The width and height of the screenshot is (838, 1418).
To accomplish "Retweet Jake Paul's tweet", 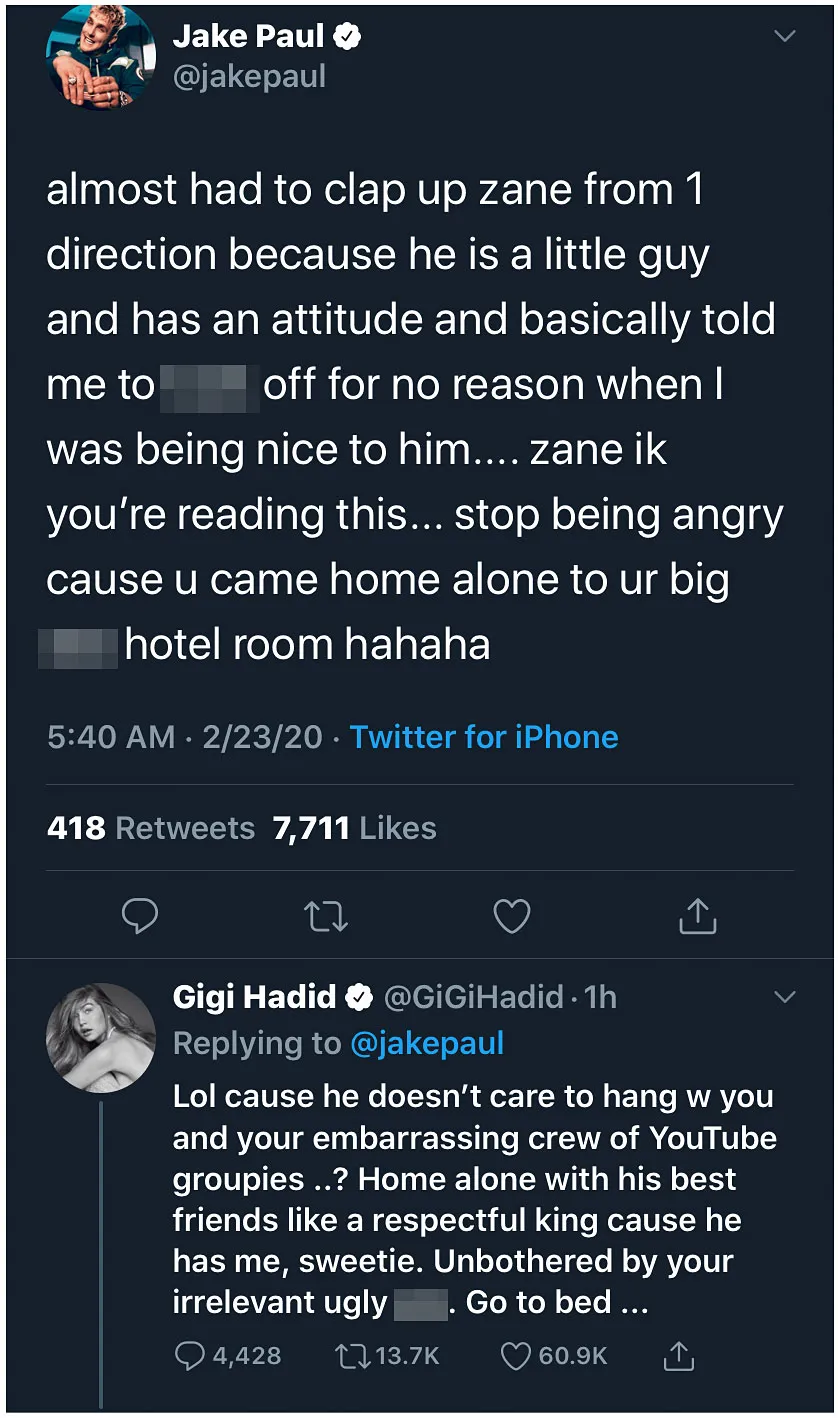I will pyautogui.click(x=326, y=915).
